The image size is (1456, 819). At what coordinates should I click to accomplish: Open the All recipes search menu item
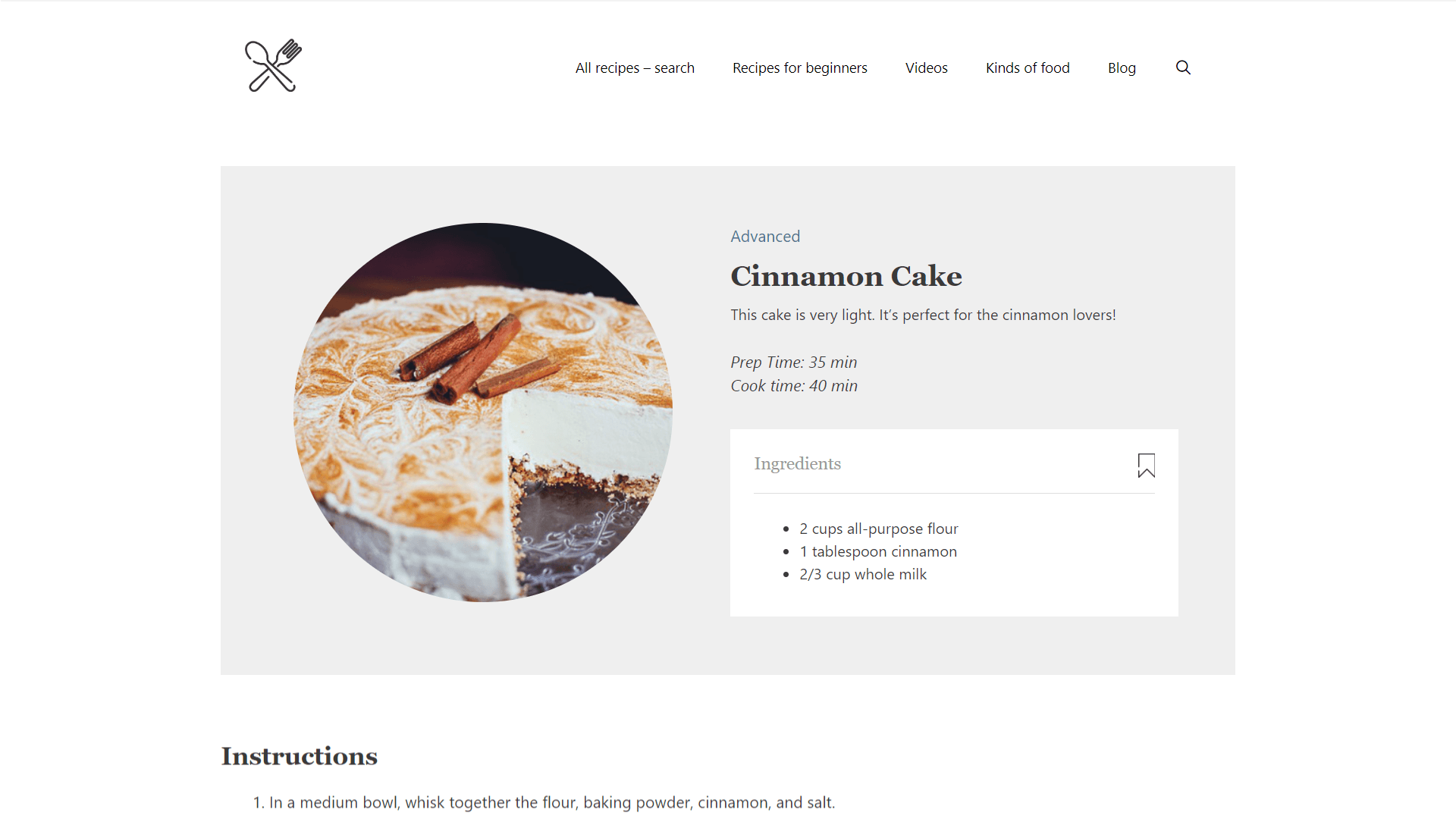[634, 67]
